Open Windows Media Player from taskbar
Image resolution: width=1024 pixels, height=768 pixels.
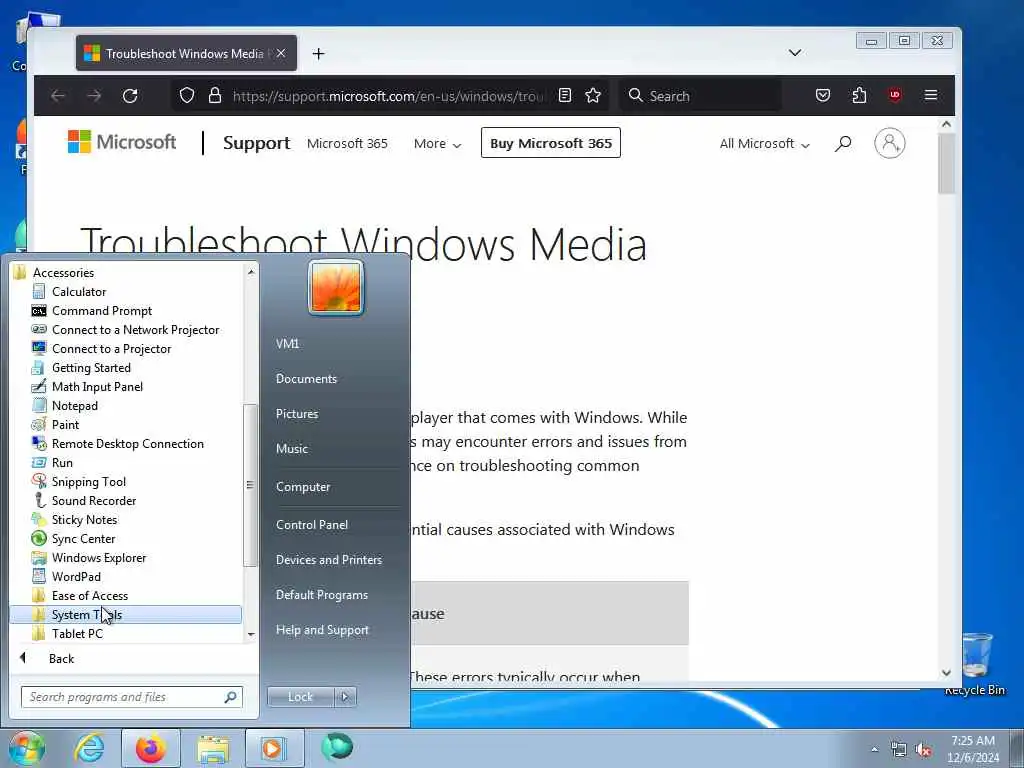point(274,748)
